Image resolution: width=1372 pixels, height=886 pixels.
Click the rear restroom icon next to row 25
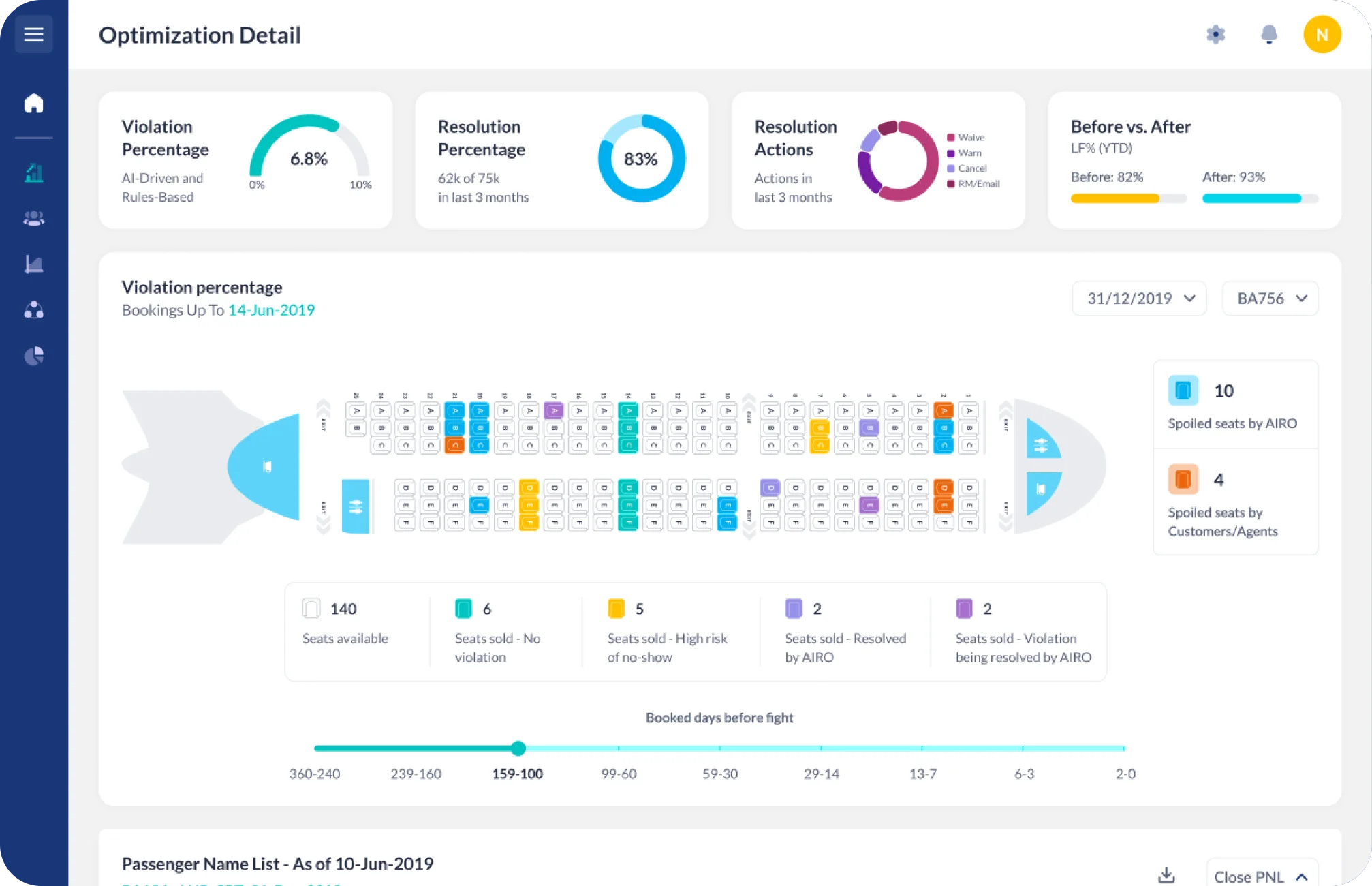[x=355, y=506]
